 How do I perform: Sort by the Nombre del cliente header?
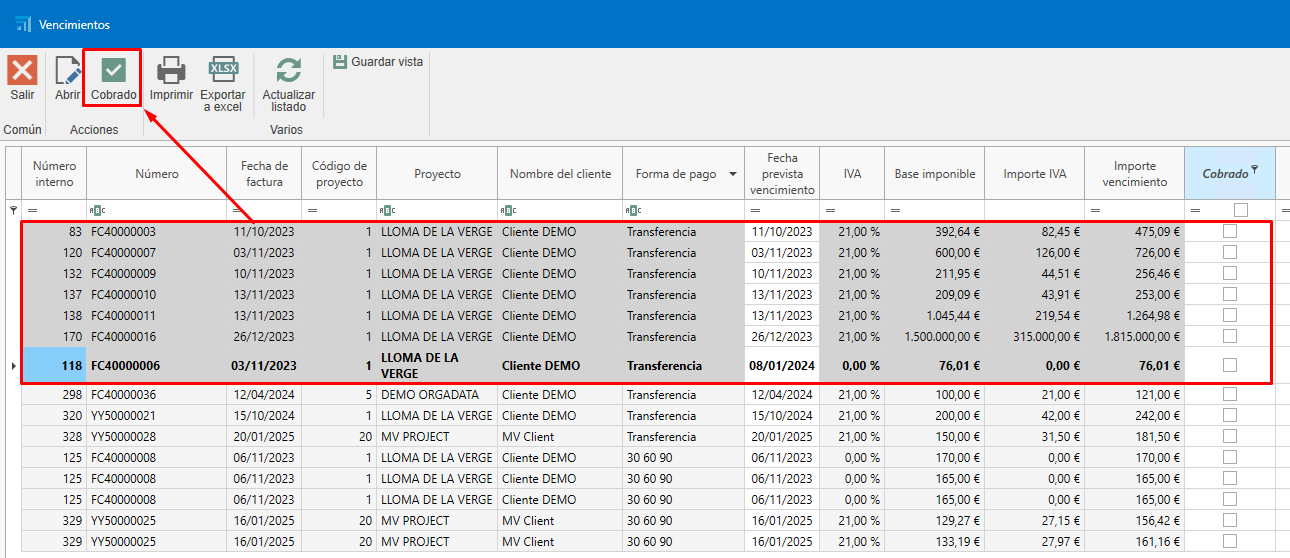(560, 173)
